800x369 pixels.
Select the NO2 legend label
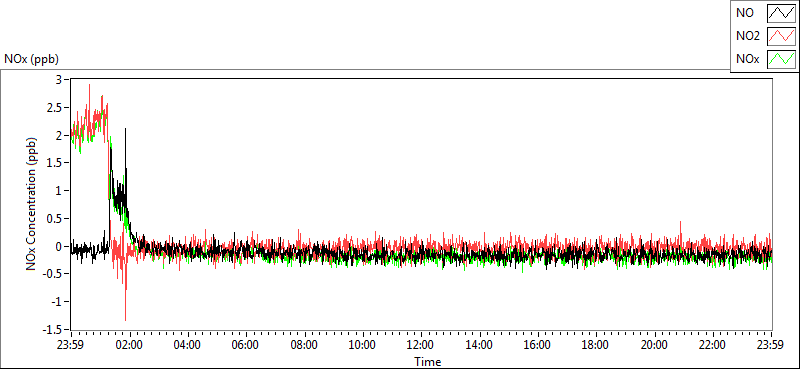(x=747, y=36)
